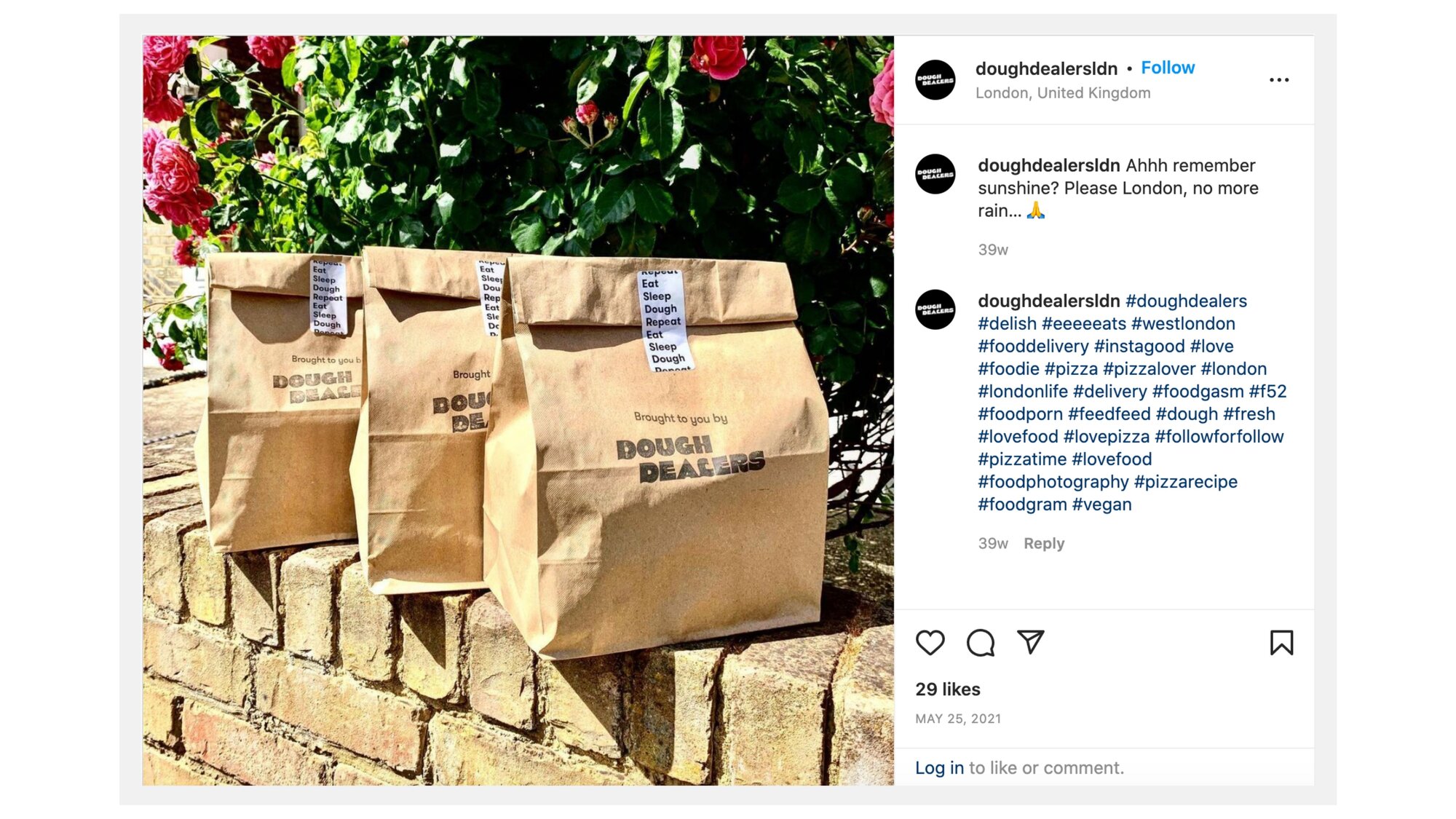1456x819 pixels.
Task: Click the header Dough Dealers profile avatar
Action: tap(935, 80)
